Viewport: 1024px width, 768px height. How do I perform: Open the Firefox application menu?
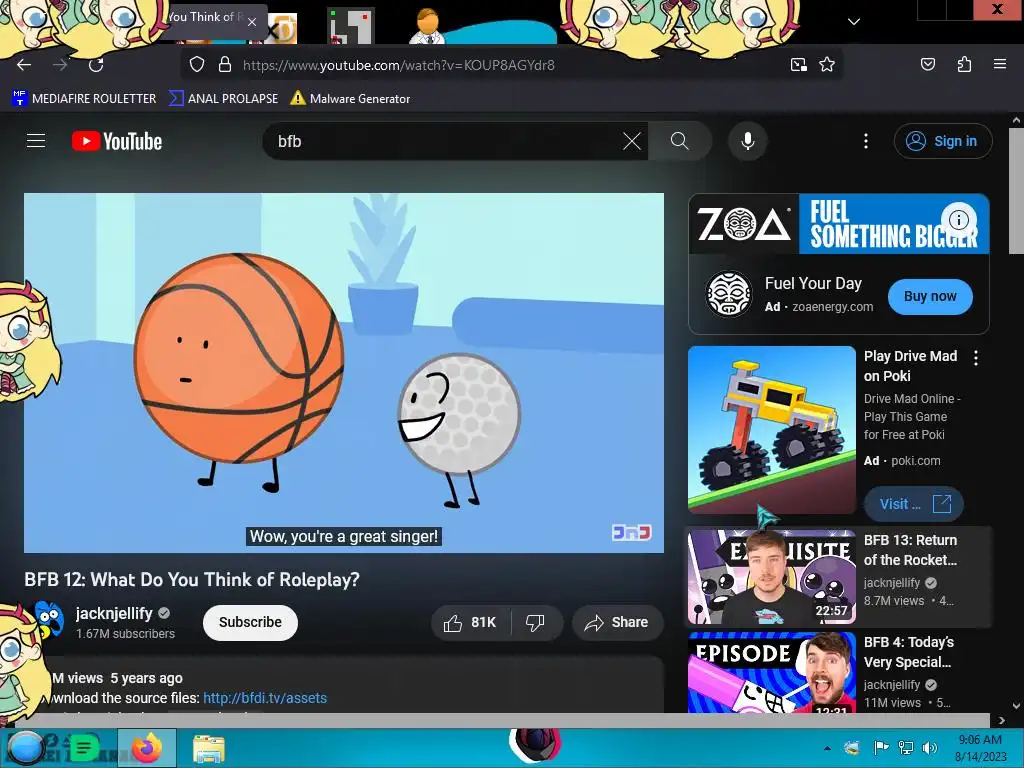(x=999, y=64)
